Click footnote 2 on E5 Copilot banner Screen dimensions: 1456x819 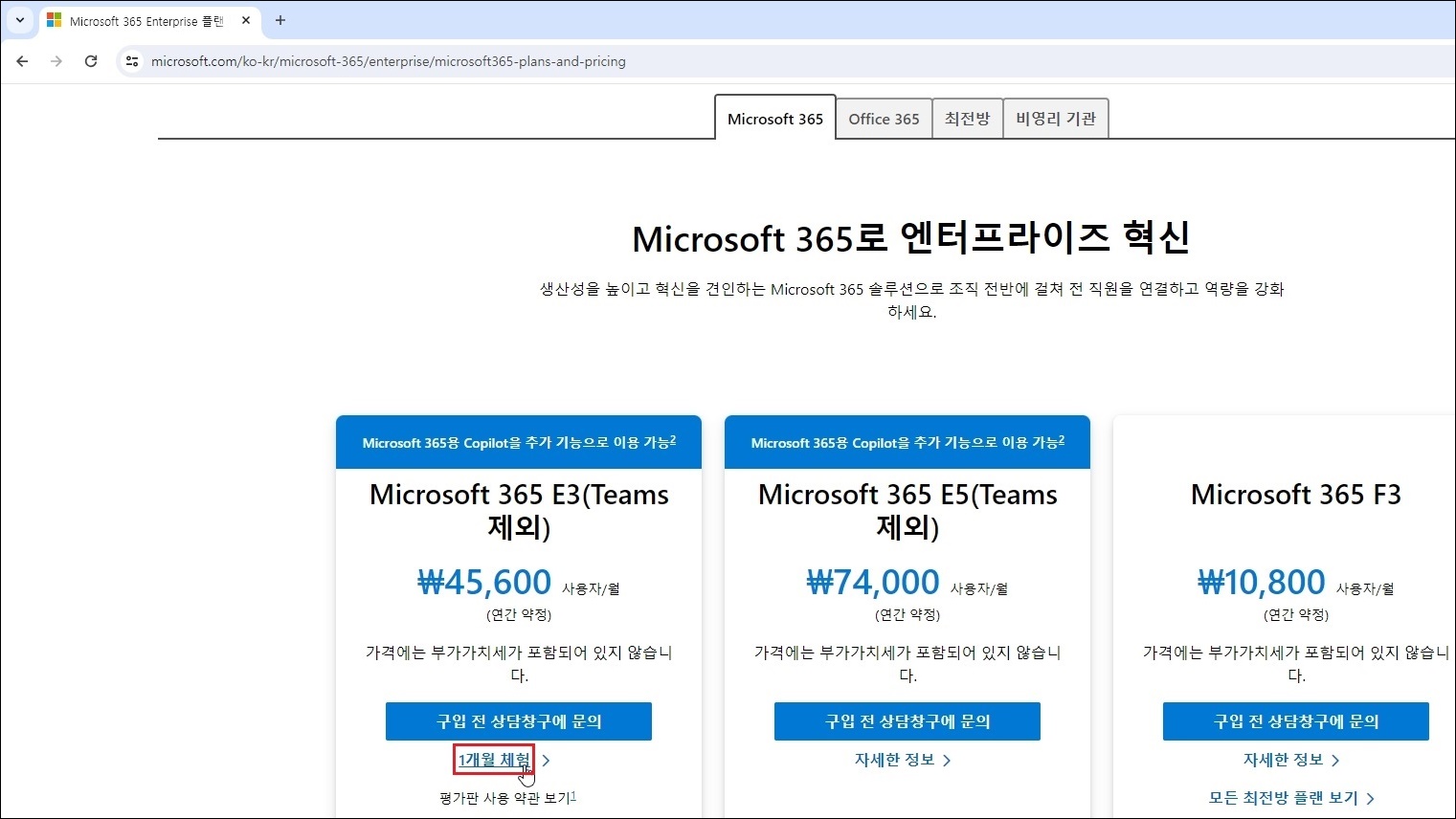1062,440
